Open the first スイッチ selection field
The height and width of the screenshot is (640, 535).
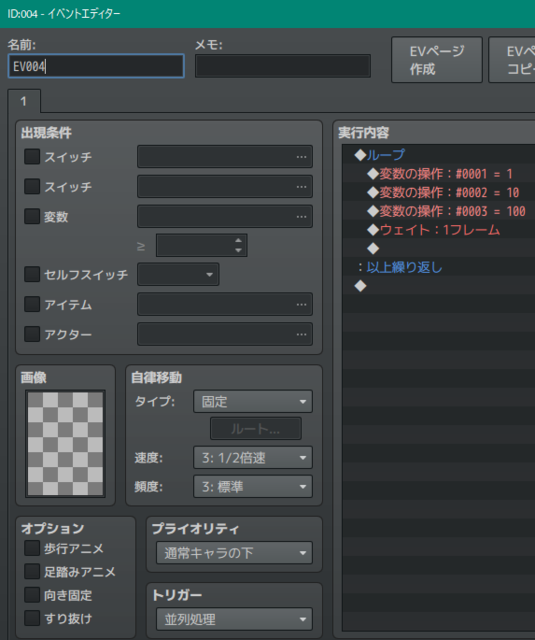coord(225,157)
